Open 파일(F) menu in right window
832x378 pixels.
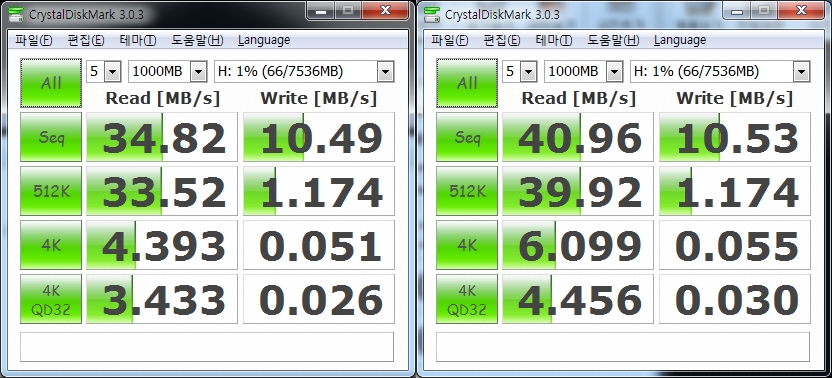tap(449, 40)
